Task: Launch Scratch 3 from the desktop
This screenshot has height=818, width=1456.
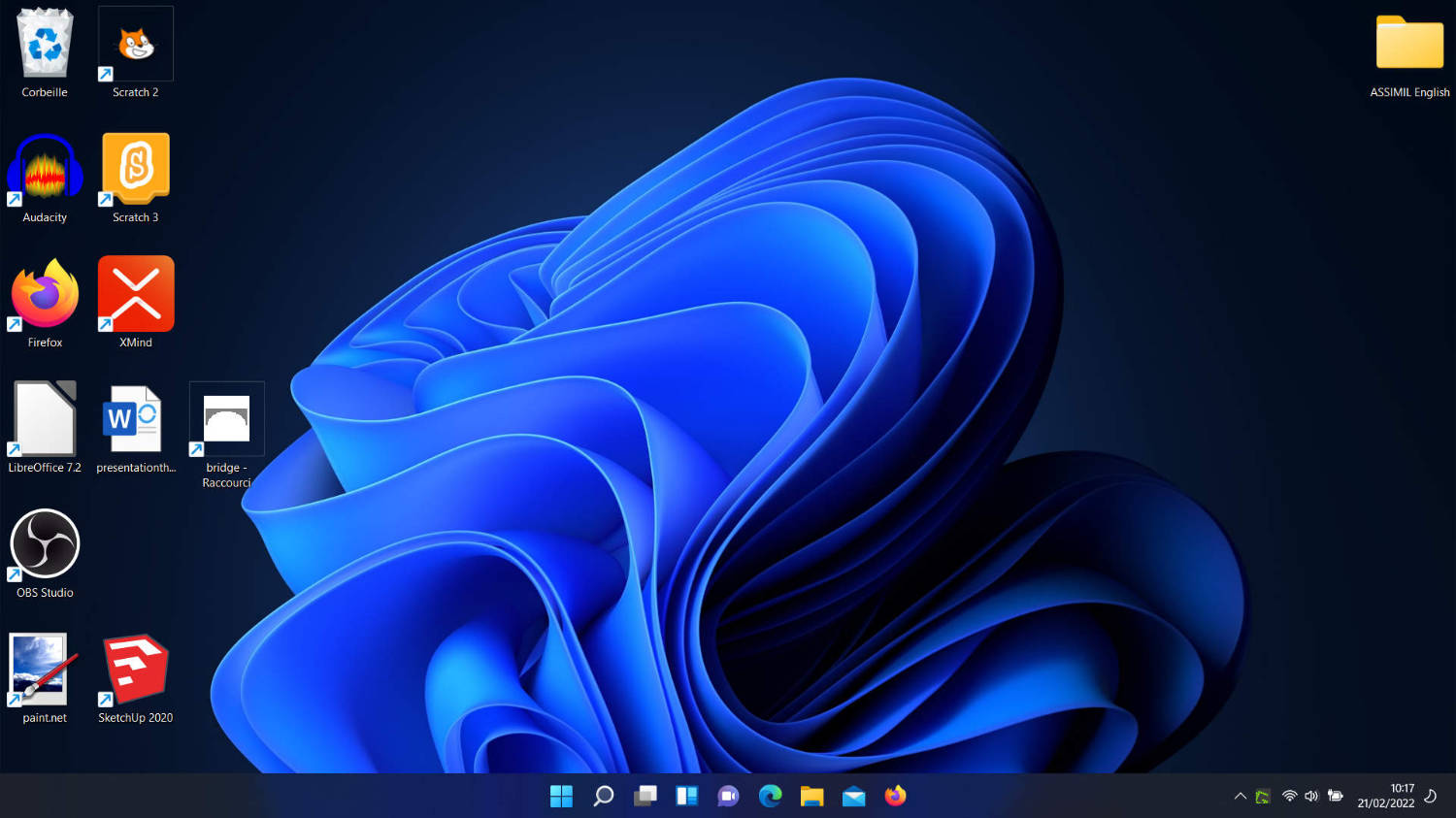Action: (135, 168)
